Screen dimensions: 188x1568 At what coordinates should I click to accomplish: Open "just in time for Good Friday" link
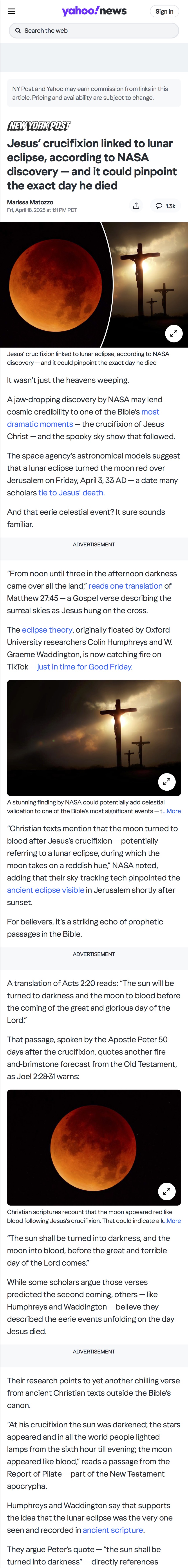click(85, 667)
